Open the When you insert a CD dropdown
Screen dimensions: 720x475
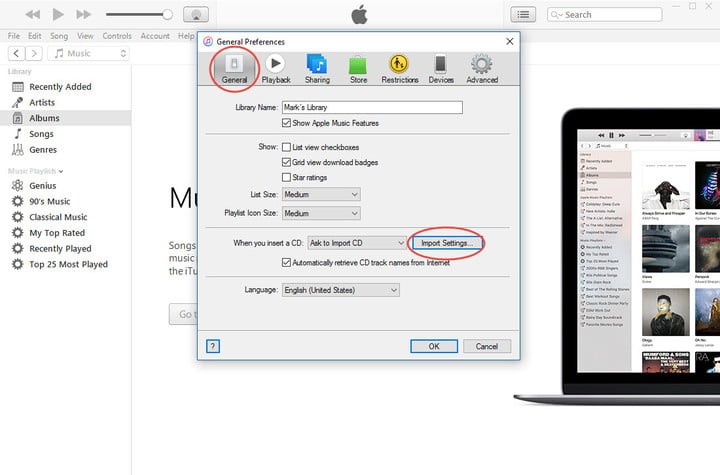(x=357, y=243)
